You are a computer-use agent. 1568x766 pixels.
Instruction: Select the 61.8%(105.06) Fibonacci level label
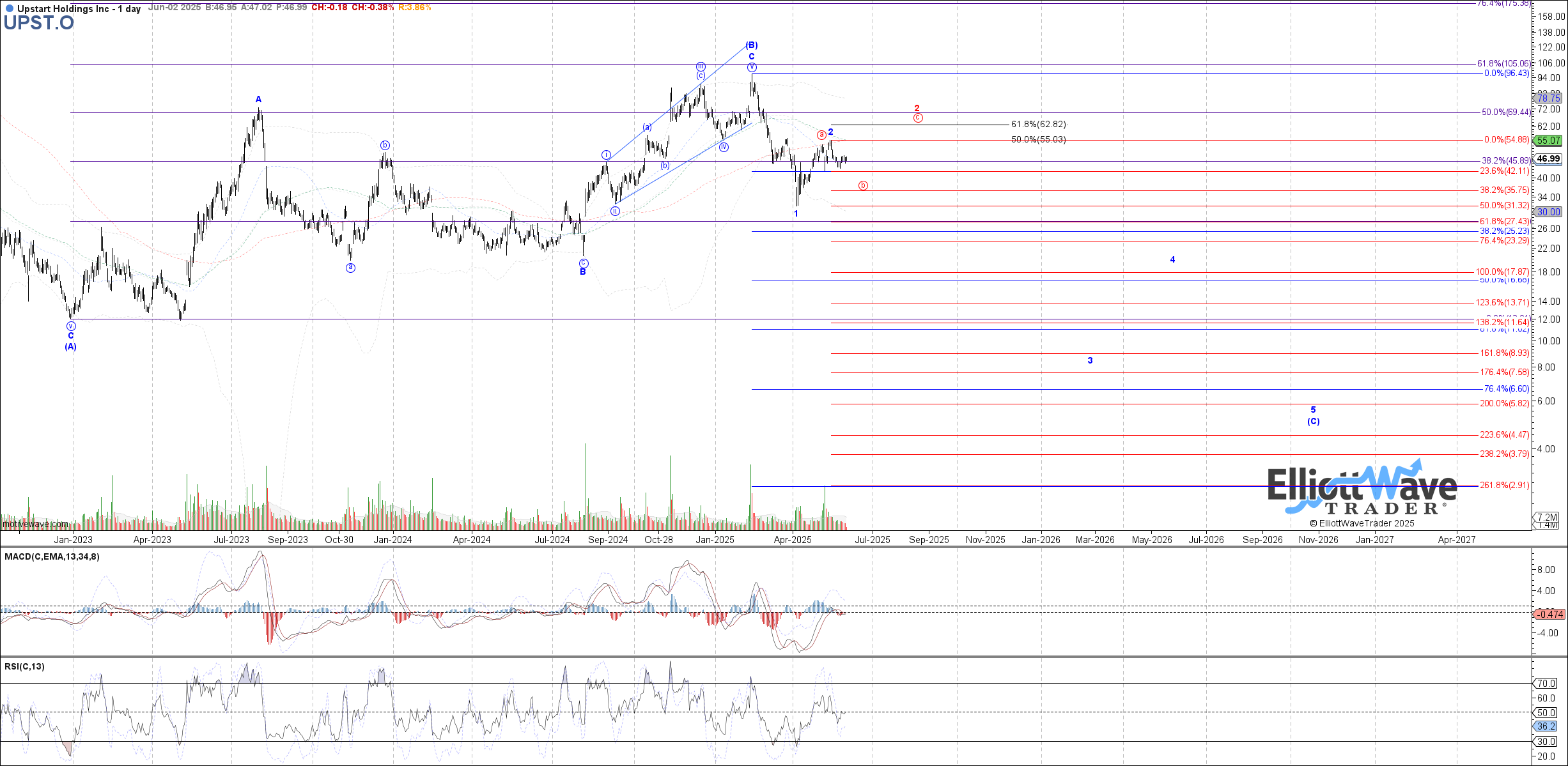1503,64
